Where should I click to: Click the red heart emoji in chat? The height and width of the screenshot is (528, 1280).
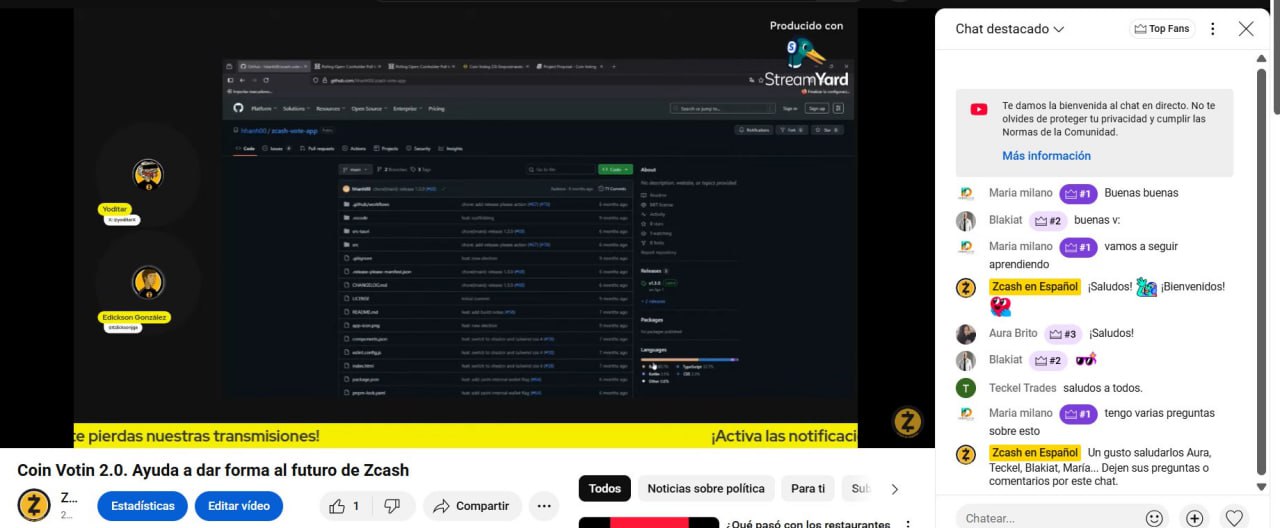point(1000,307)
